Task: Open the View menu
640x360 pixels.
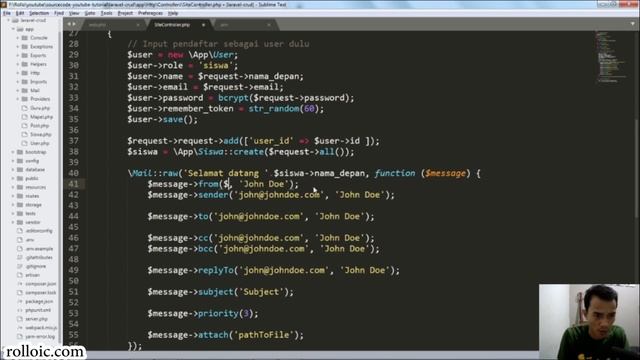Action: coord(74,13)
